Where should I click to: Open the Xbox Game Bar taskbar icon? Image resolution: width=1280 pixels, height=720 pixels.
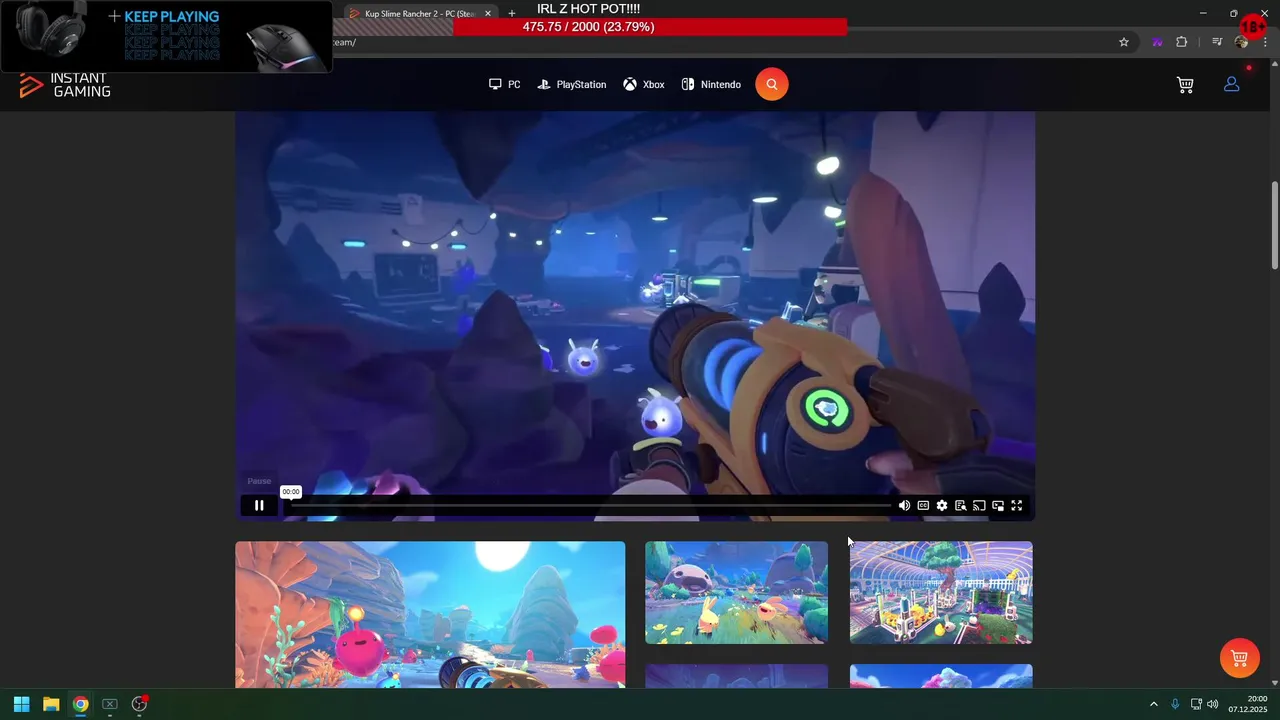click(110, 704)
